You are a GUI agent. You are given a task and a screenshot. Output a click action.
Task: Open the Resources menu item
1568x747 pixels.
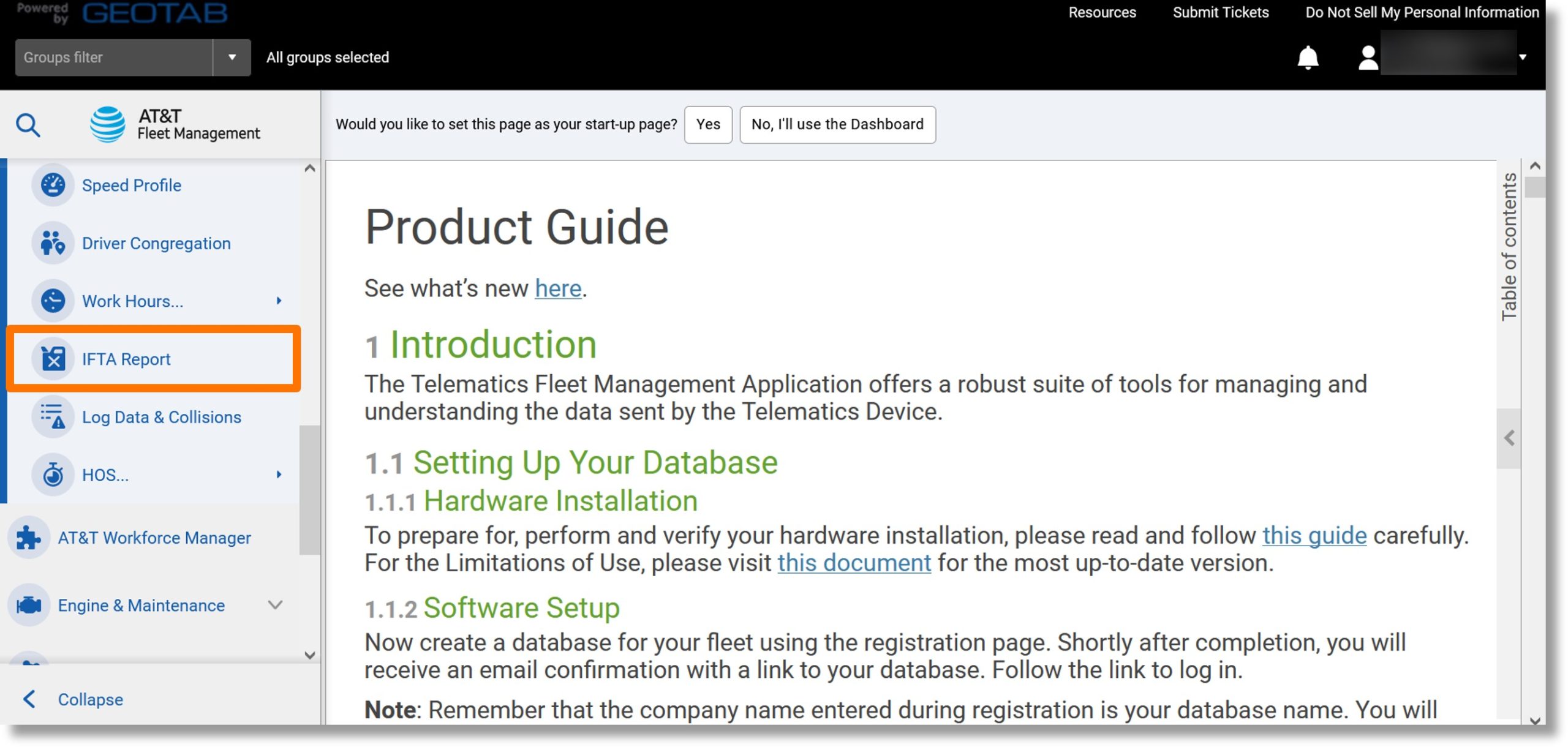point(1102,12)
